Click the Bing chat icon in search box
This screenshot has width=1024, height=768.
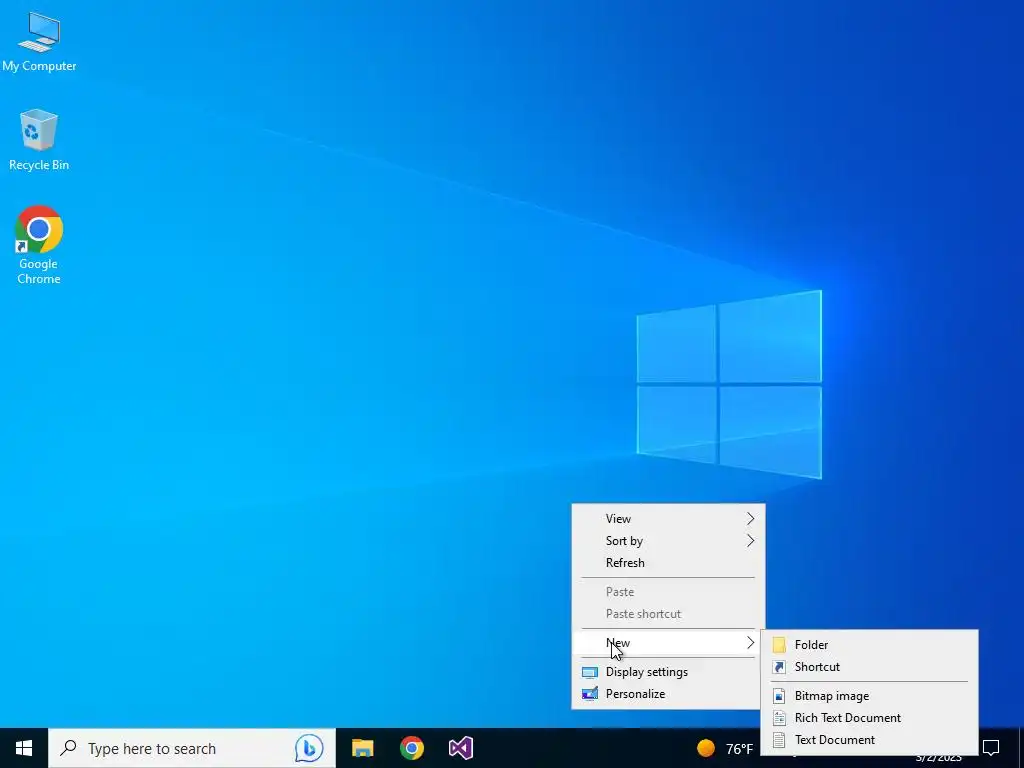pyautogui.click(x=308, y=748)
